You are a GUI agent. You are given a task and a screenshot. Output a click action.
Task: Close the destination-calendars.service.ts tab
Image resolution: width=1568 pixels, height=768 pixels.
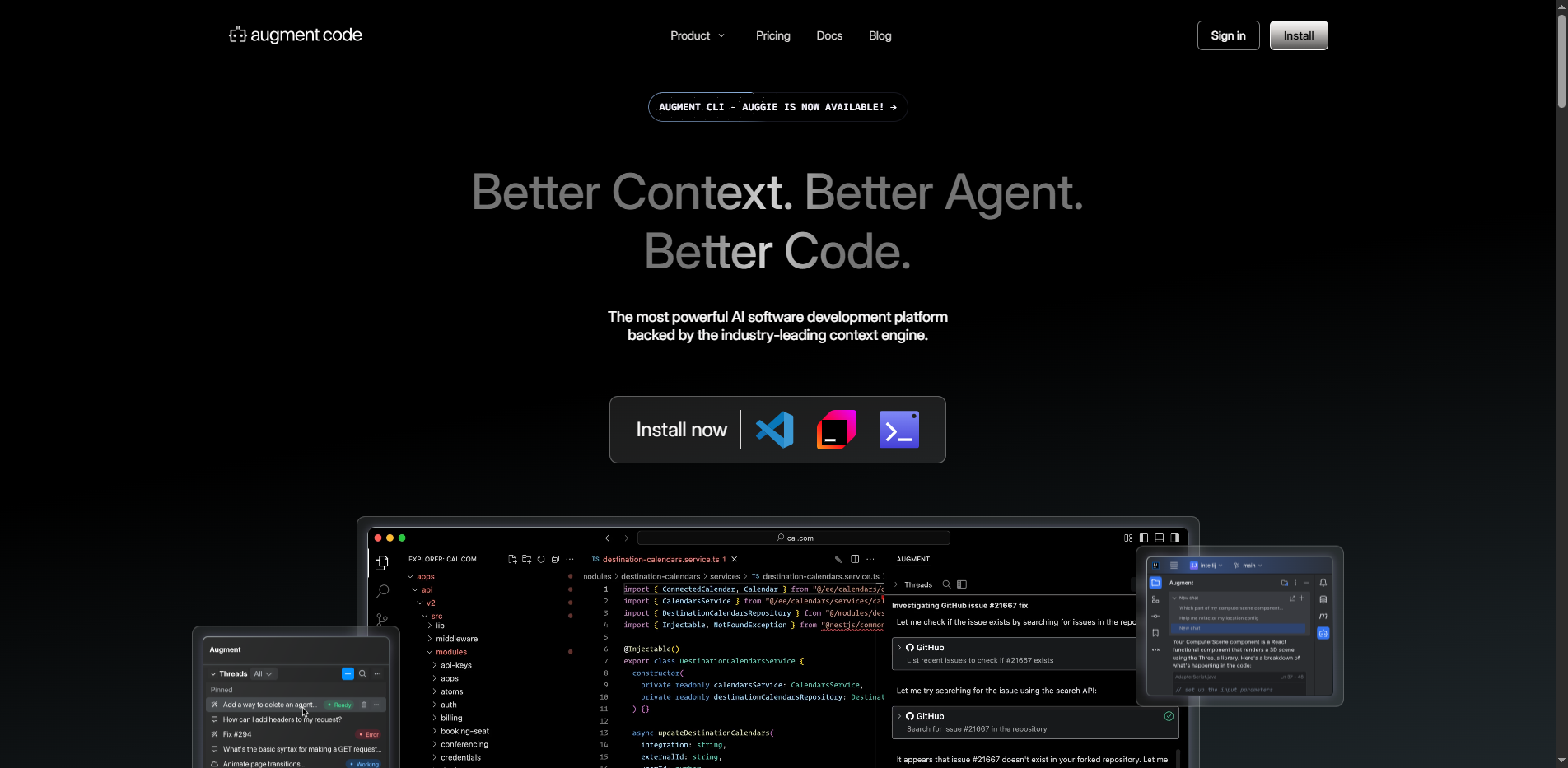click(735, 559)
